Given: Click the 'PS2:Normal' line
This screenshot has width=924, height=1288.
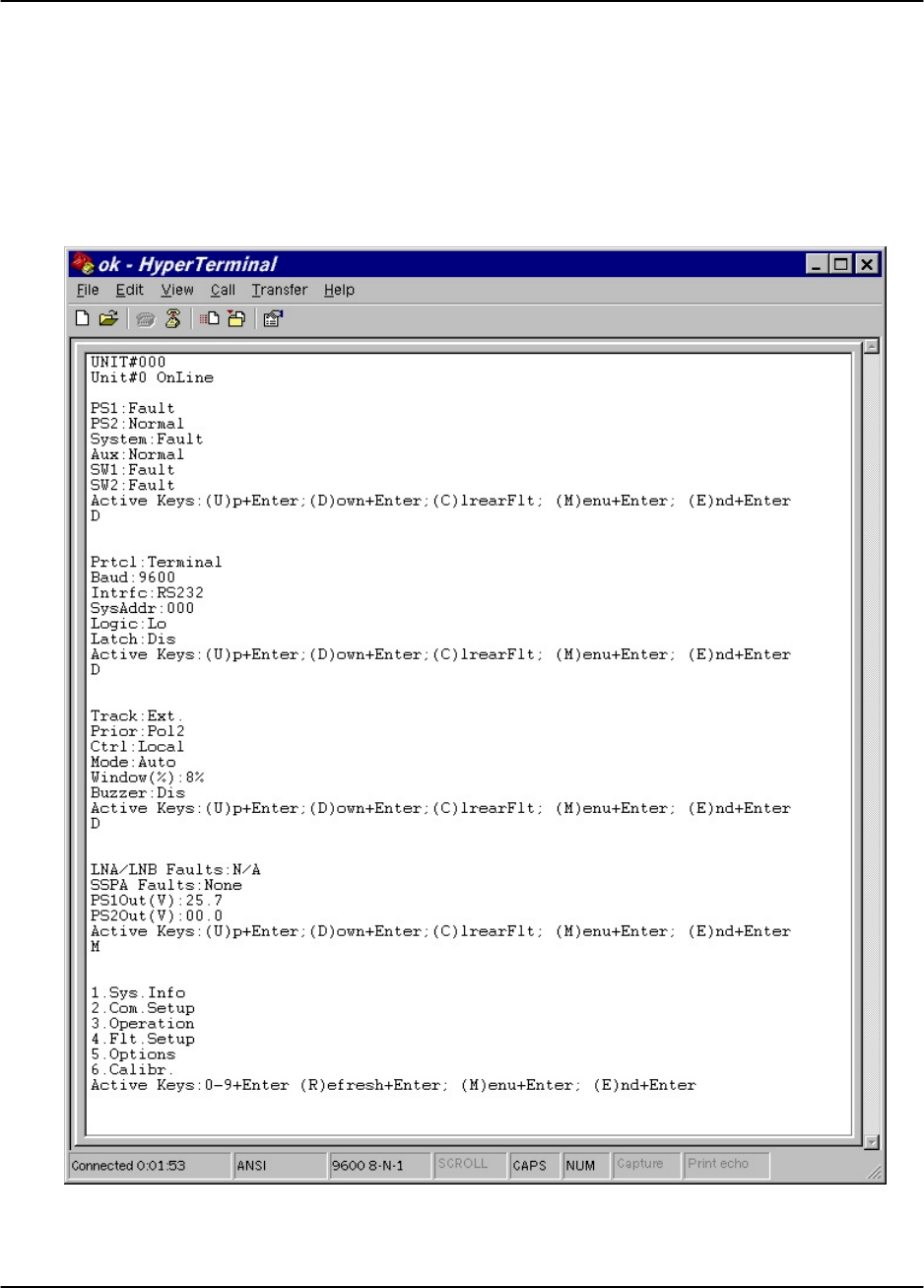Looking at the screenshot, I should point(137,424).
